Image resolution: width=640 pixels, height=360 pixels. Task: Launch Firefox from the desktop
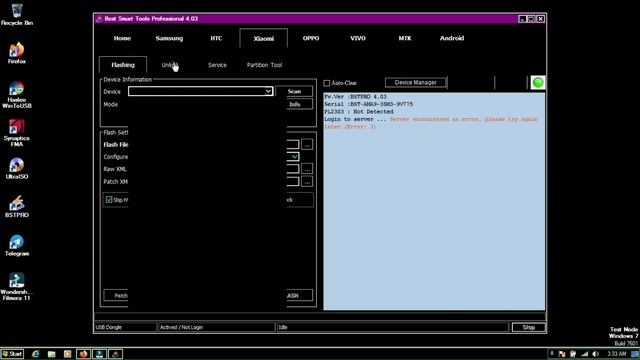(x=17, y=53)
